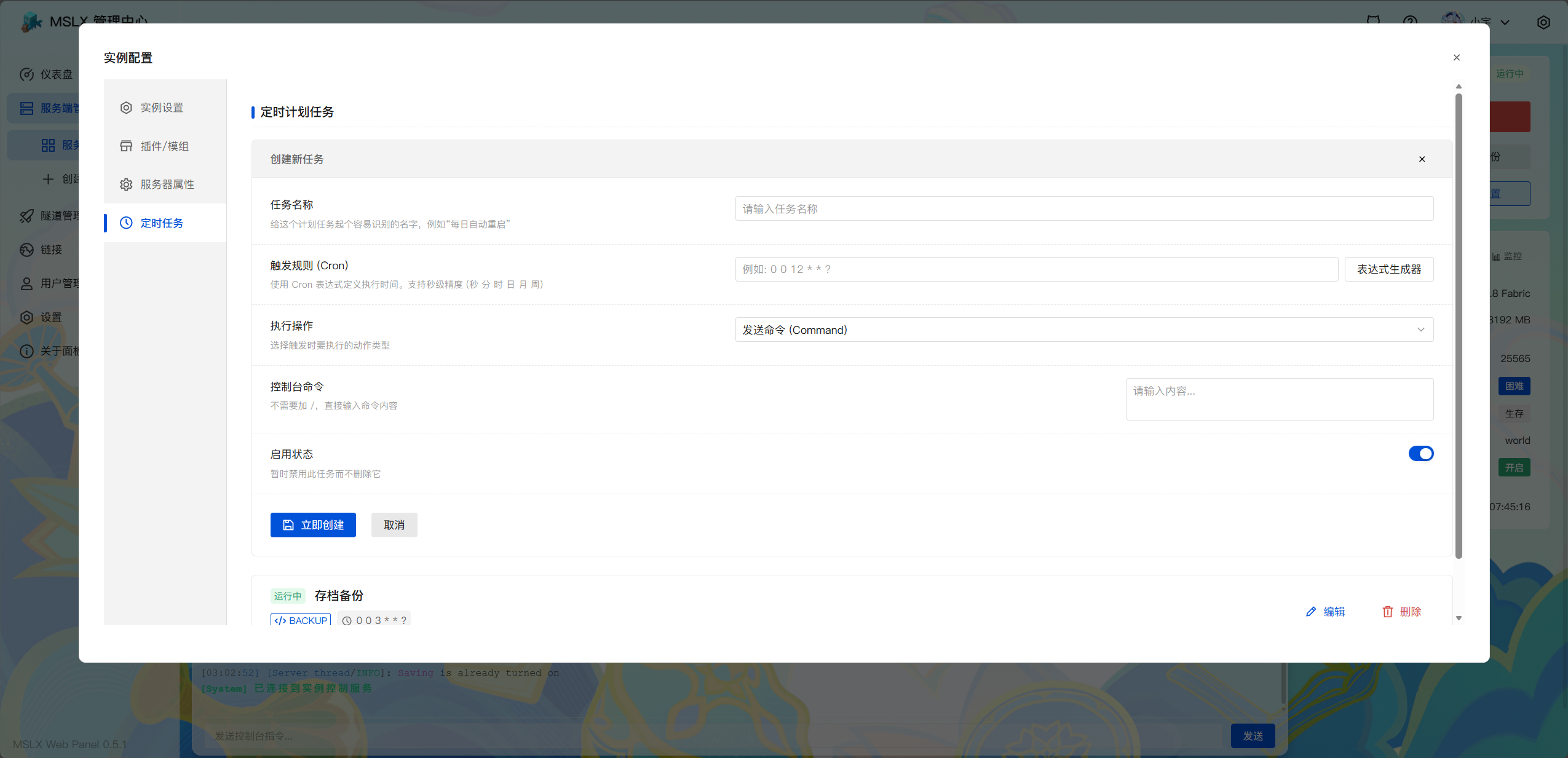Open the 表达式生成器 button
1568x758 pixels.
[x=1388, y=269]
